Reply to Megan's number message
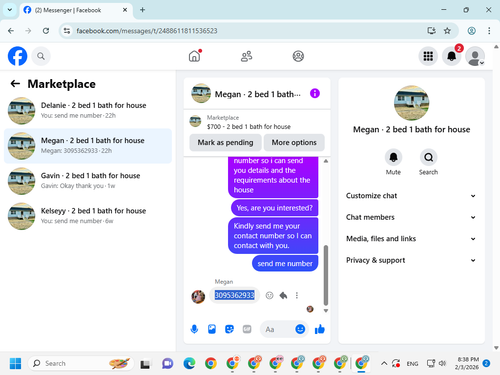This screenshot has height=375, width=500. 283,295
